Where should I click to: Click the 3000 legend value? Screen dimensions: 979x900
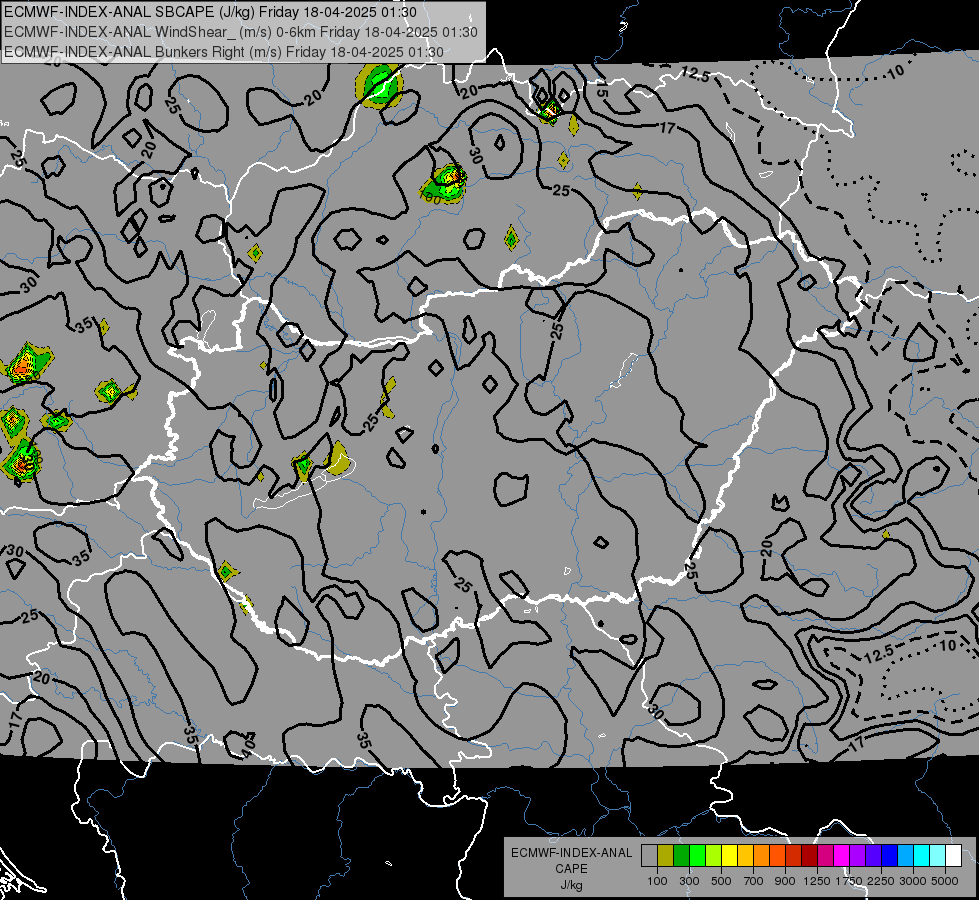point(913,881)
